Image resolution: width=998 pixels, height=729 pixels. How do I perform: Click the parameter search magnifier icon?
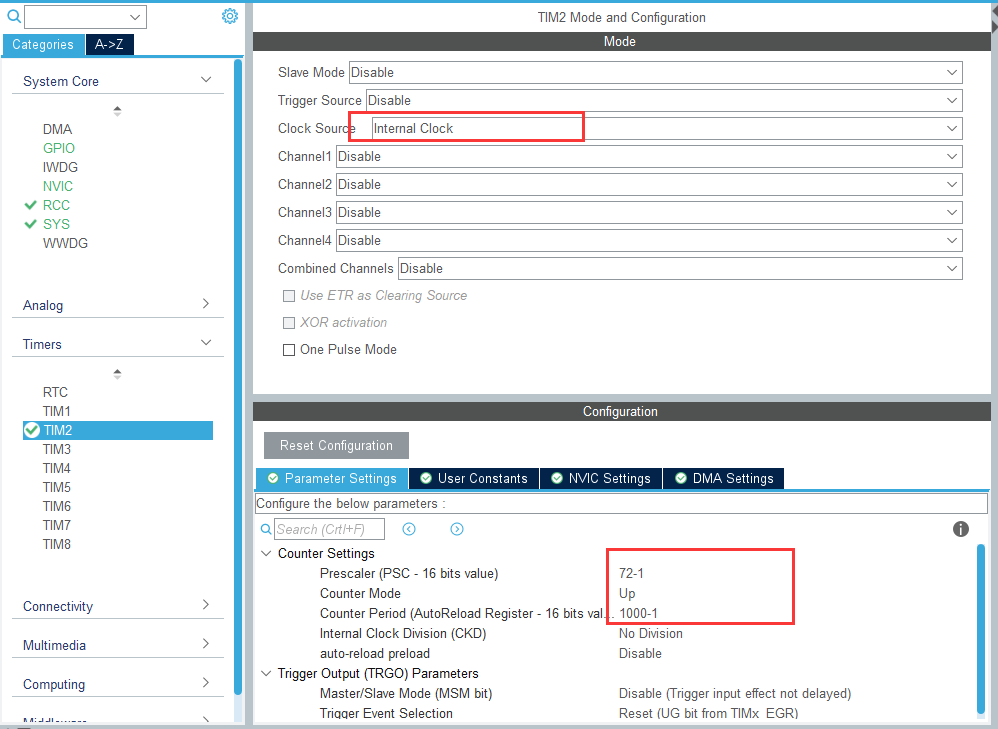[266, 529]
